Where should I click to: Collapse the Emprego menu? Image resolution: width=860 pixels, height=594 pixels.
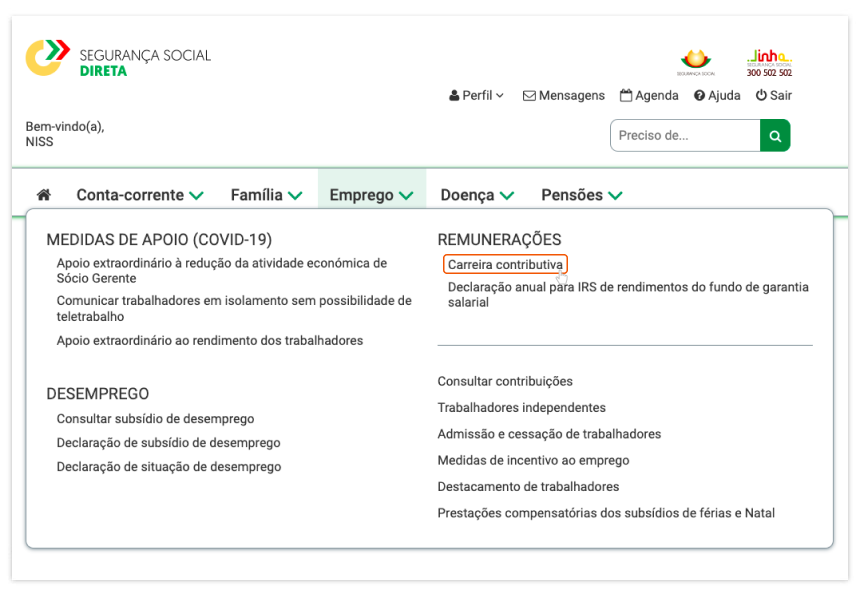pos(371,195)
